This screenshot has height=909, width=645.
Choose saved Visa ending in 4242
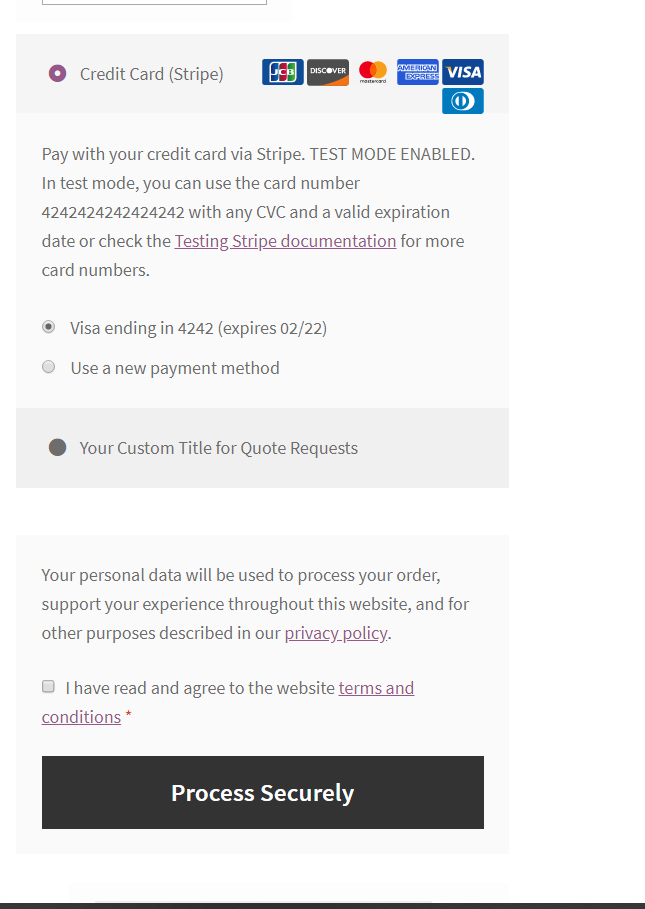coord(48,327)
